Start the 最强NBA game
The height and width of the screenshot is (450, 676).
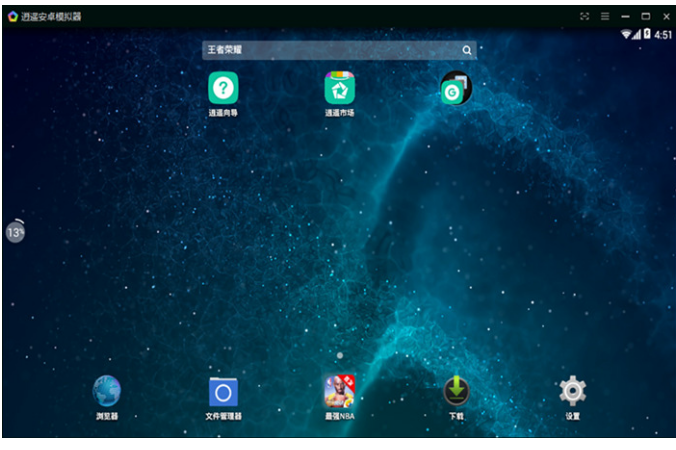coord(339,390)
